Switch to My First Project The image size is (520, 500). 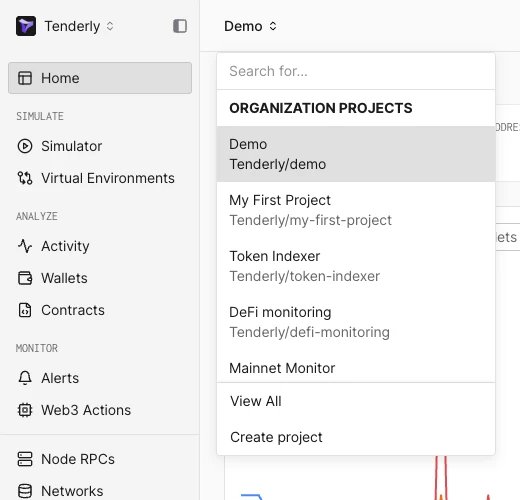coord(356,210)
